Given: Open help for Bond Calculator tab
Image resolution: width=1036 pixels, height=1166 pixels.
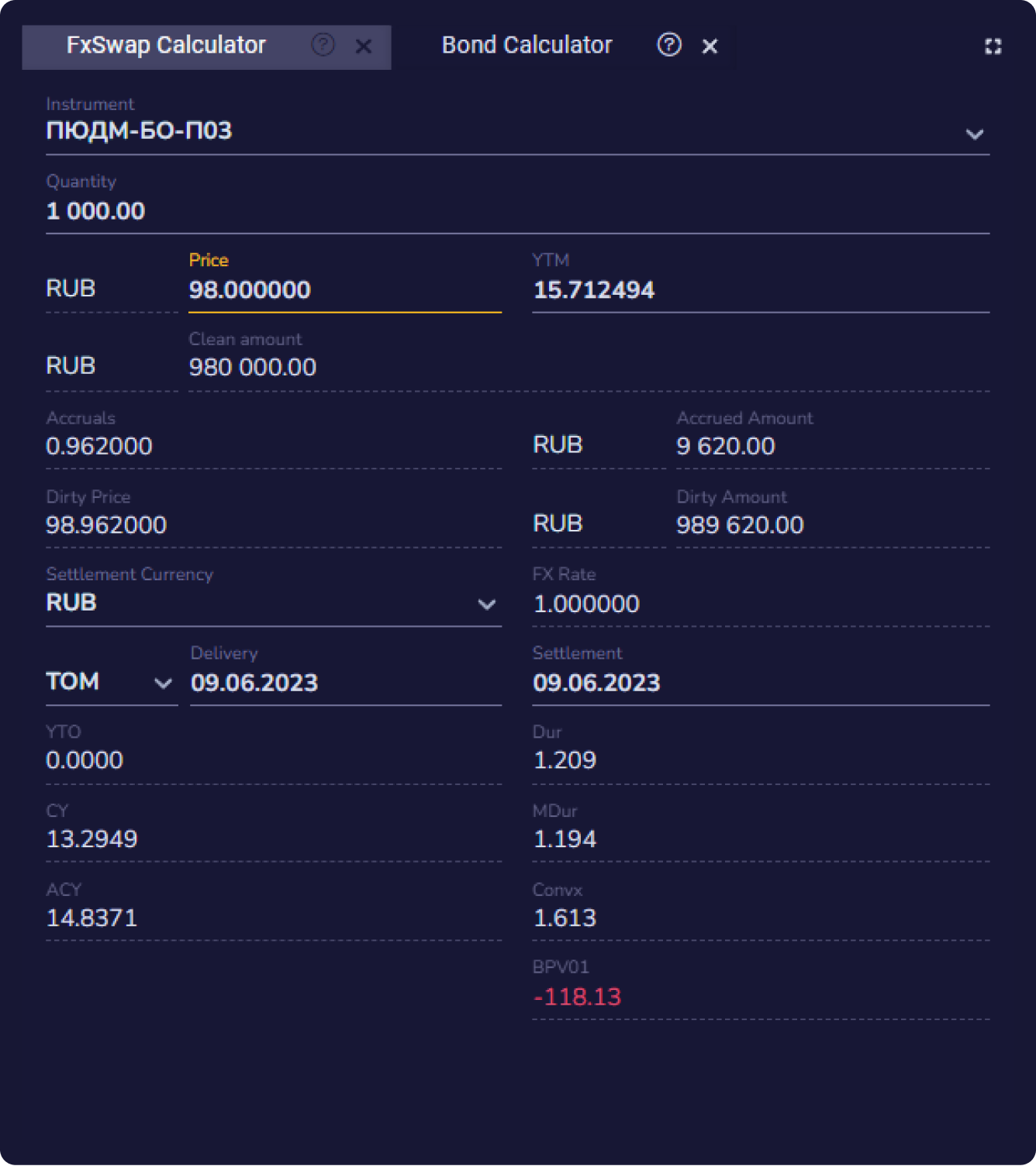Looking at the screenshot, I should coord(668,45).
